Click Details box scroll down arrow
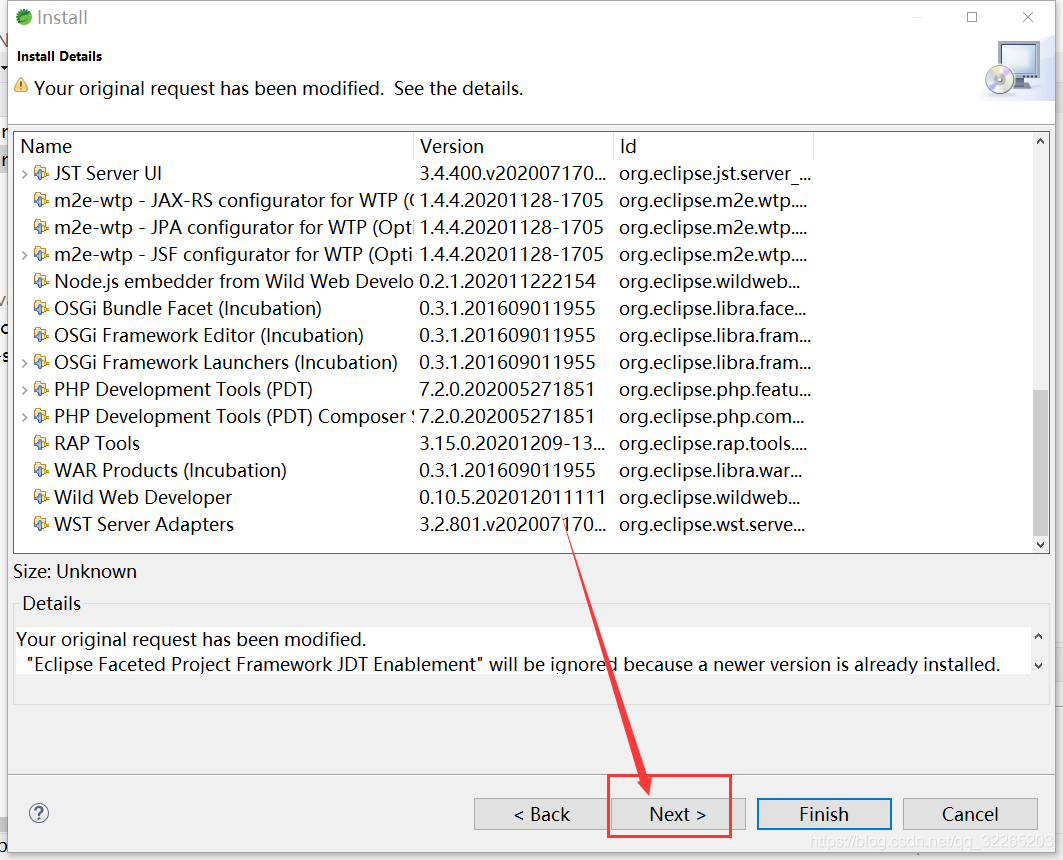 [1039, 666]
